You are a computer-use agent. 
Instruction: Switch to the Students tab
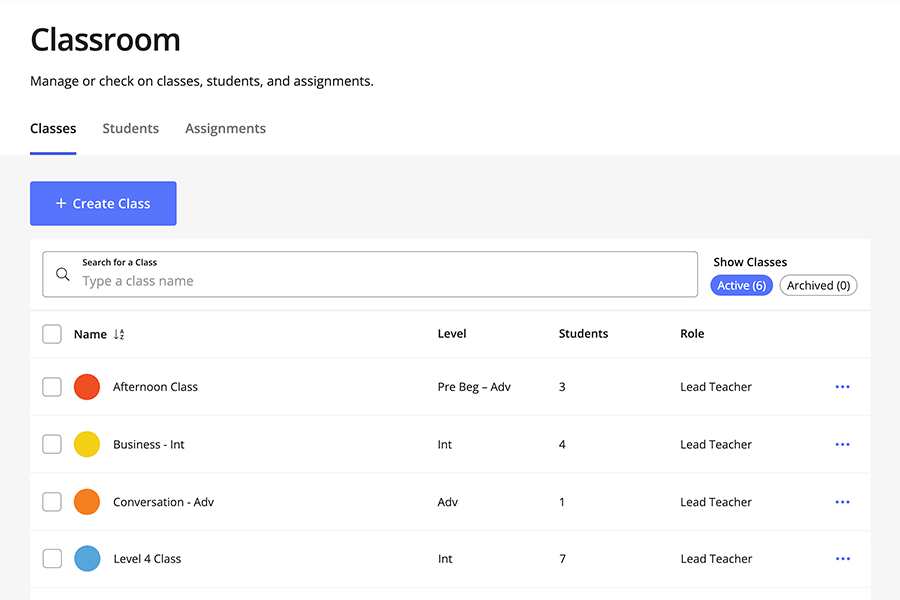130,128
